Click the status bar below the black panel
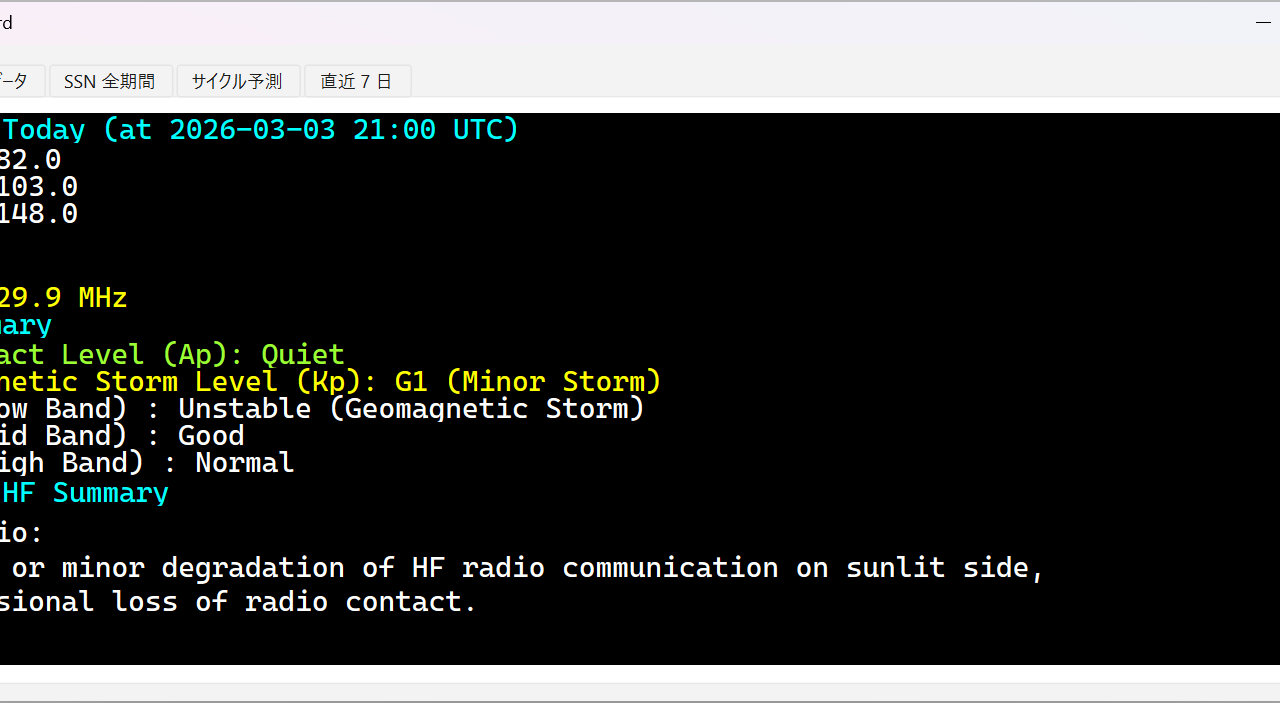This screenshot has height=703, width=1280. (x=640, y=691)
